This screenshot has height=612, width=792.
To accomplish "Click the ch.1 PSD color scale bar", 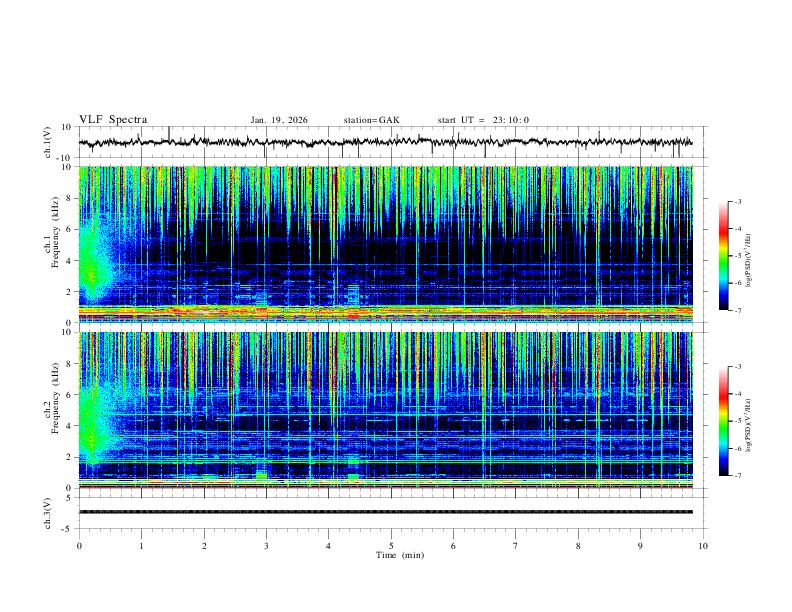I will point(723,256).
